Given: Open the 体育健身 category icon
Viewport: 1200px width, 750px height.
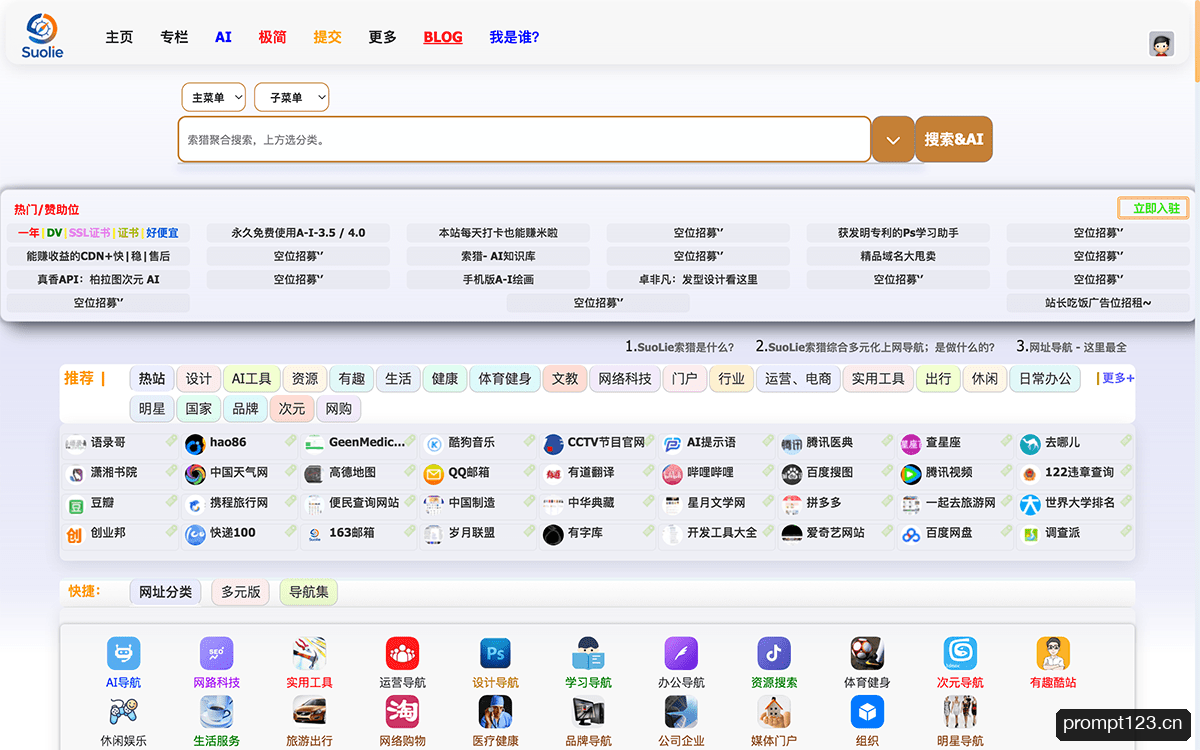Looking at the screenshot, I should click(867, 654).
